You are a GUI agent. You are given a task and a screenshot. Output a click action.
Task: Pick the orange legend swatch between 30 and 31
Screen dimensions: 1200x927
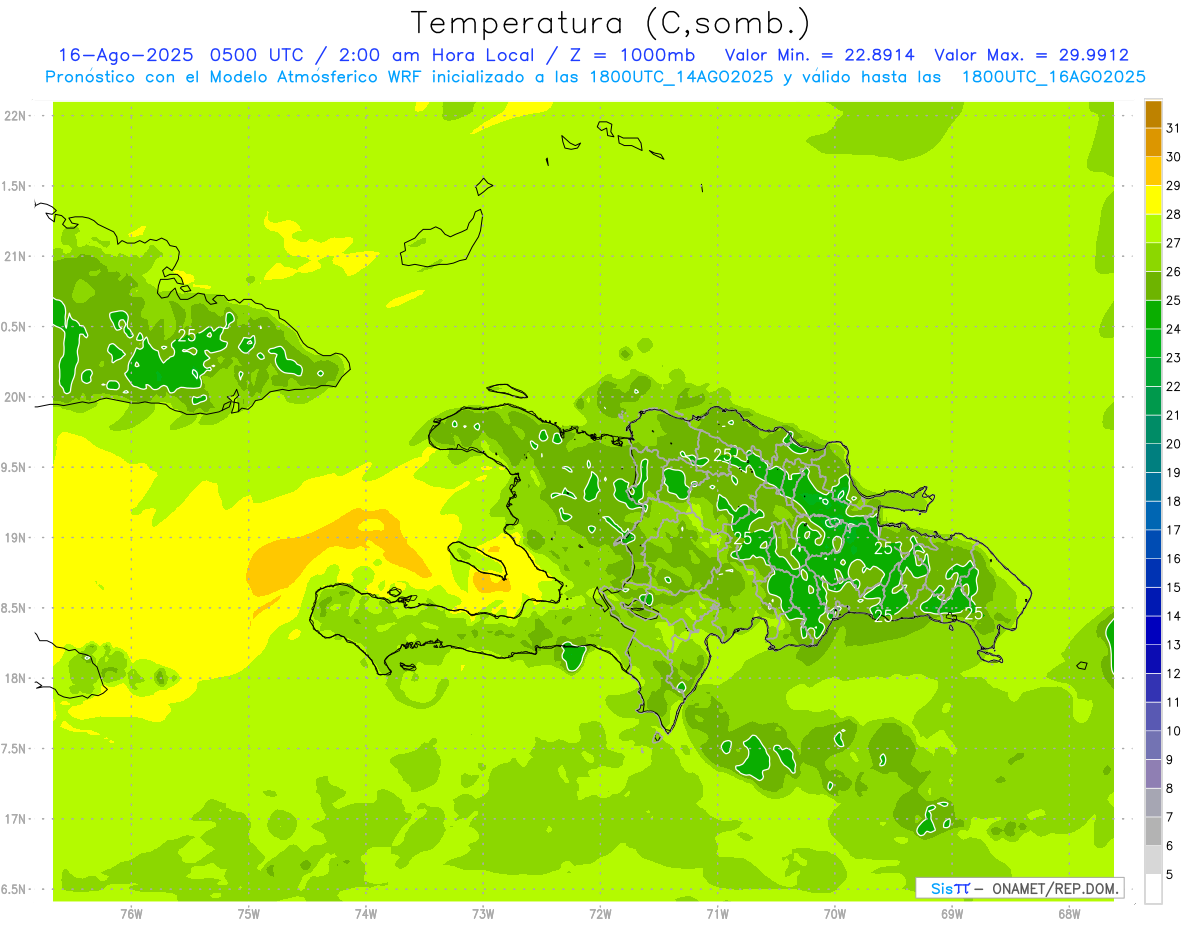1153,143
